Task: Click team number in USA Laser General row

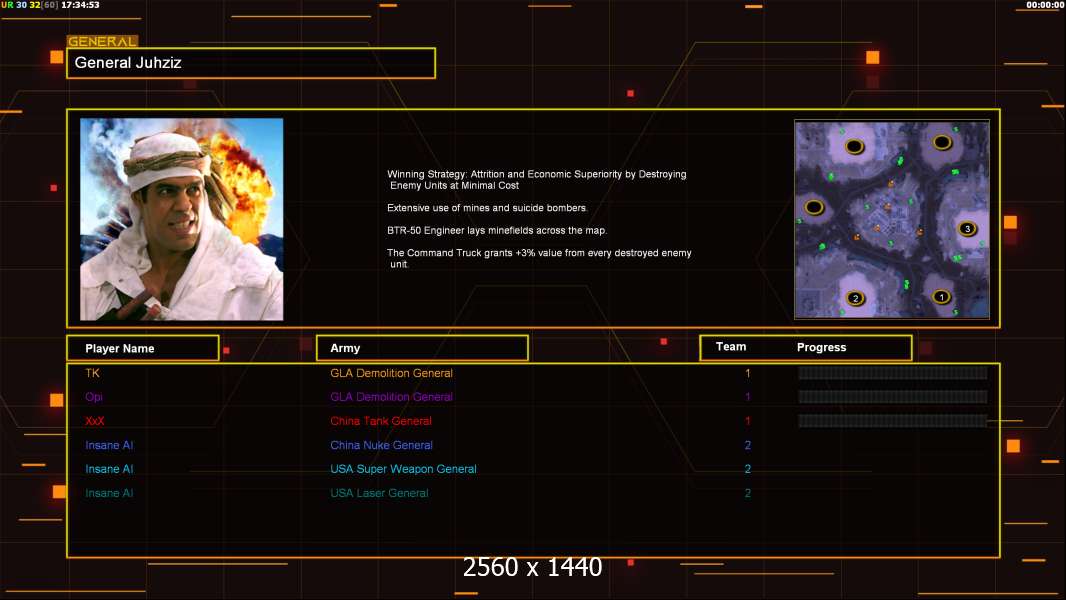Action: click(747, 493)
